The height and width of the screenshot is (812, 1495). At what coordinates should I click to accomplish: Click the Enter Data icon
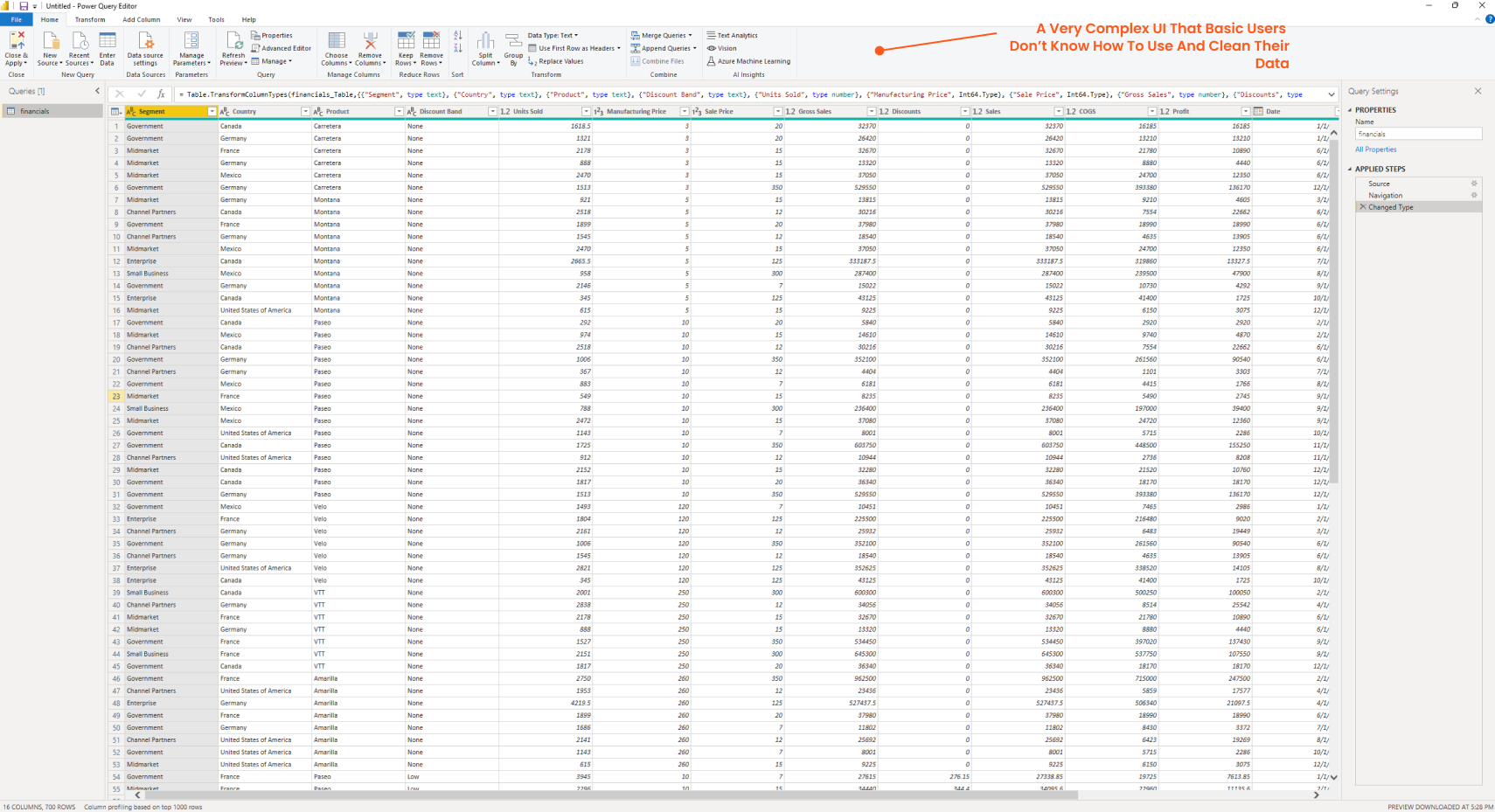tap(108, 42)
